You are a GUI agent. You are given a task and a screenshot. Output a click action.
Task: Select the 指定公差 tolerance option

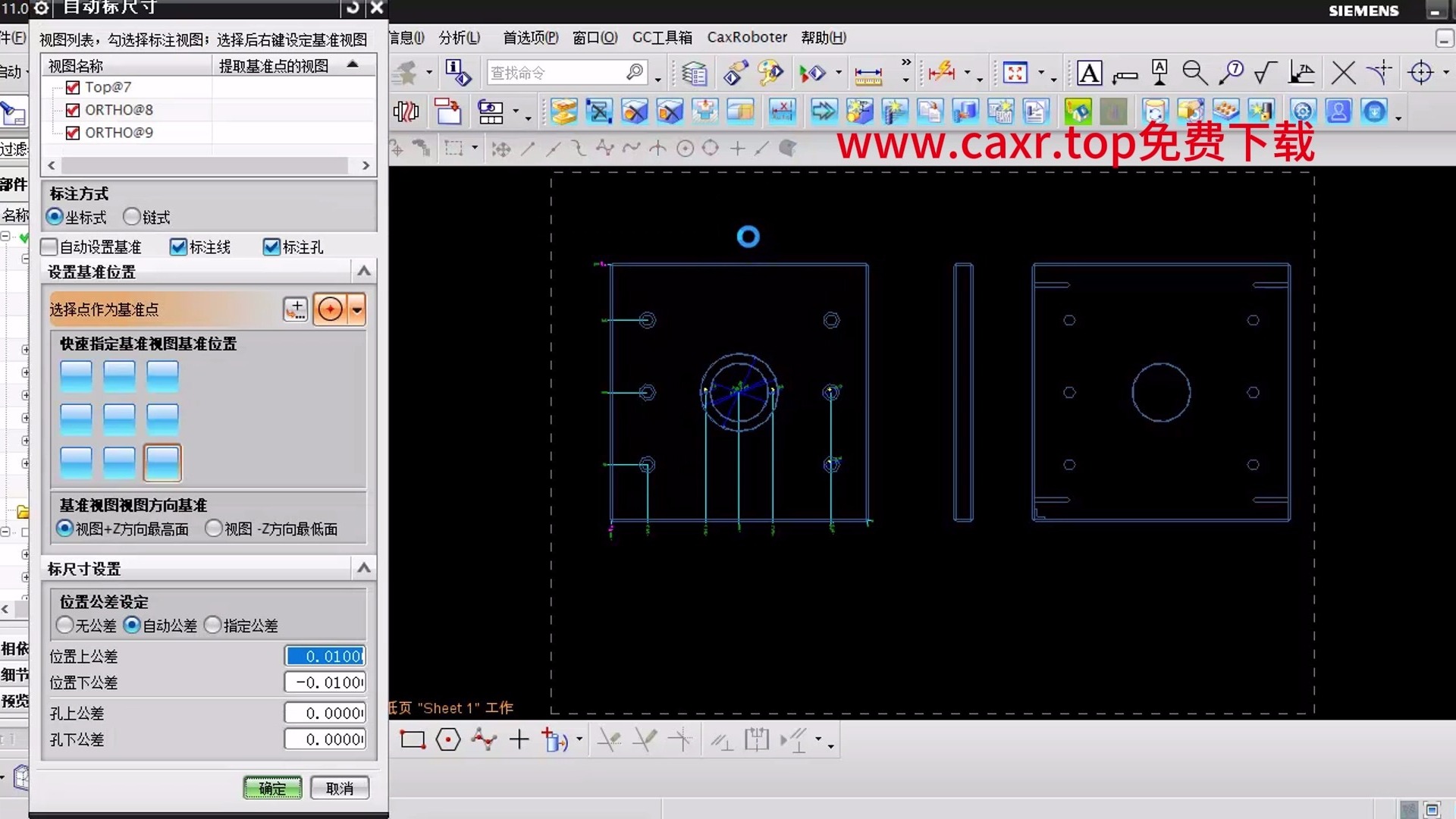[x=213, y=625]
